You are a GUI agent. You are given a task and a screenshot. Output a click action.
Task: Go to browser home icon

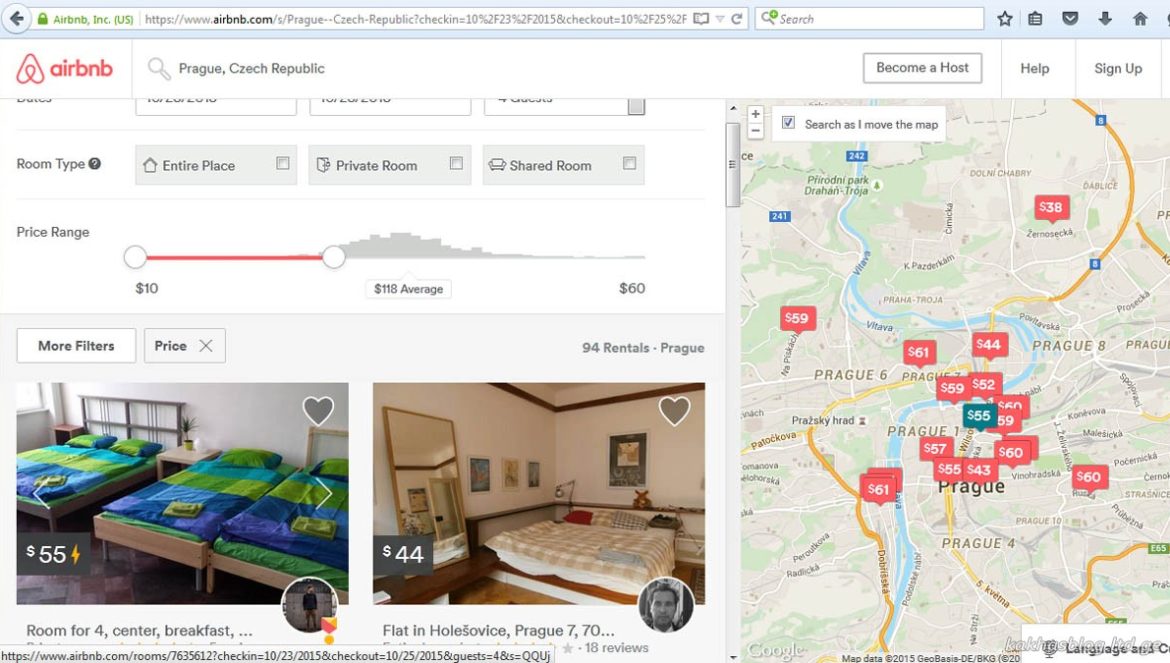1139,19
